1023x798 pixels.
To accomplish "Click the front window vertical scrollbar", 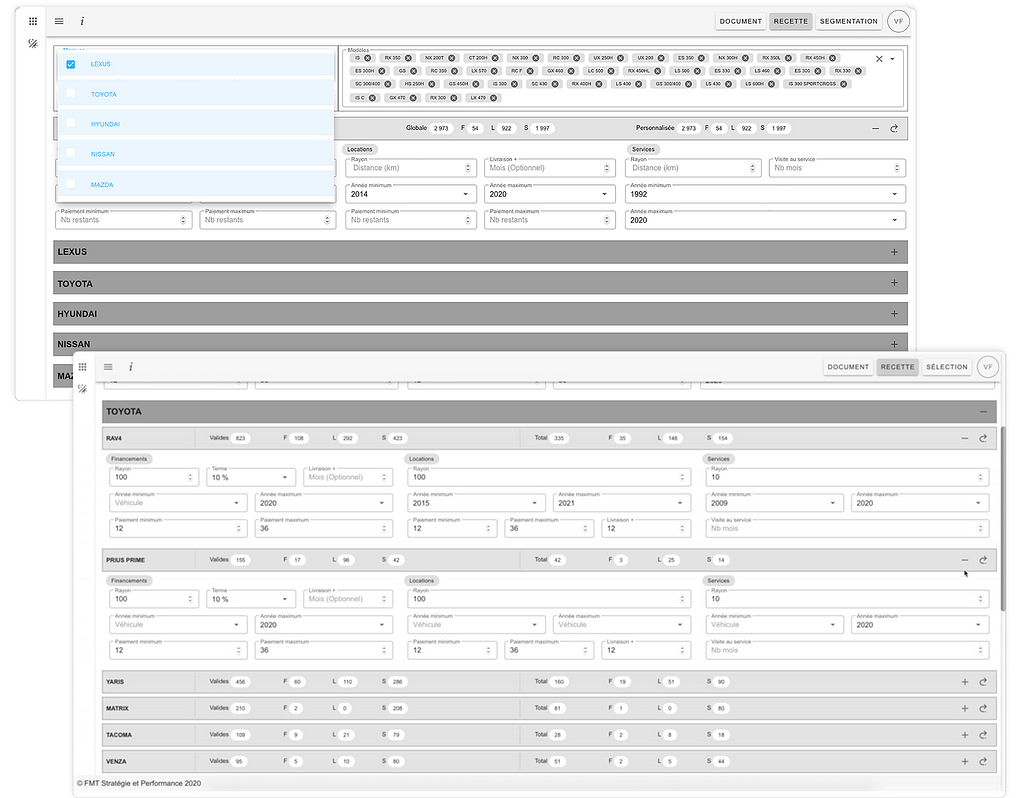I will pos(1003,519).
